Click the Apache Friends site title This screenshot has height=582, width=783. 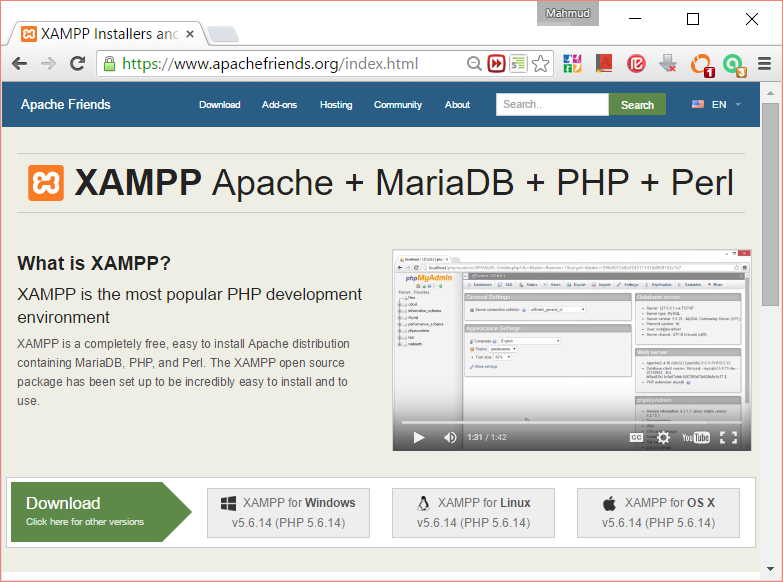(65, 104)
